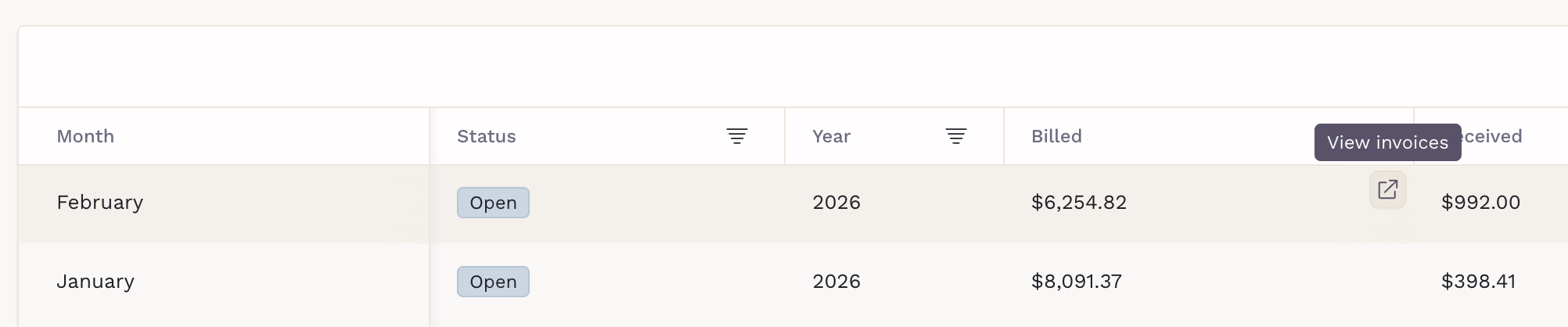Click the View invoices tooltip label
The height and width of the screenshot is (327, 1568).
[1387, 142]
